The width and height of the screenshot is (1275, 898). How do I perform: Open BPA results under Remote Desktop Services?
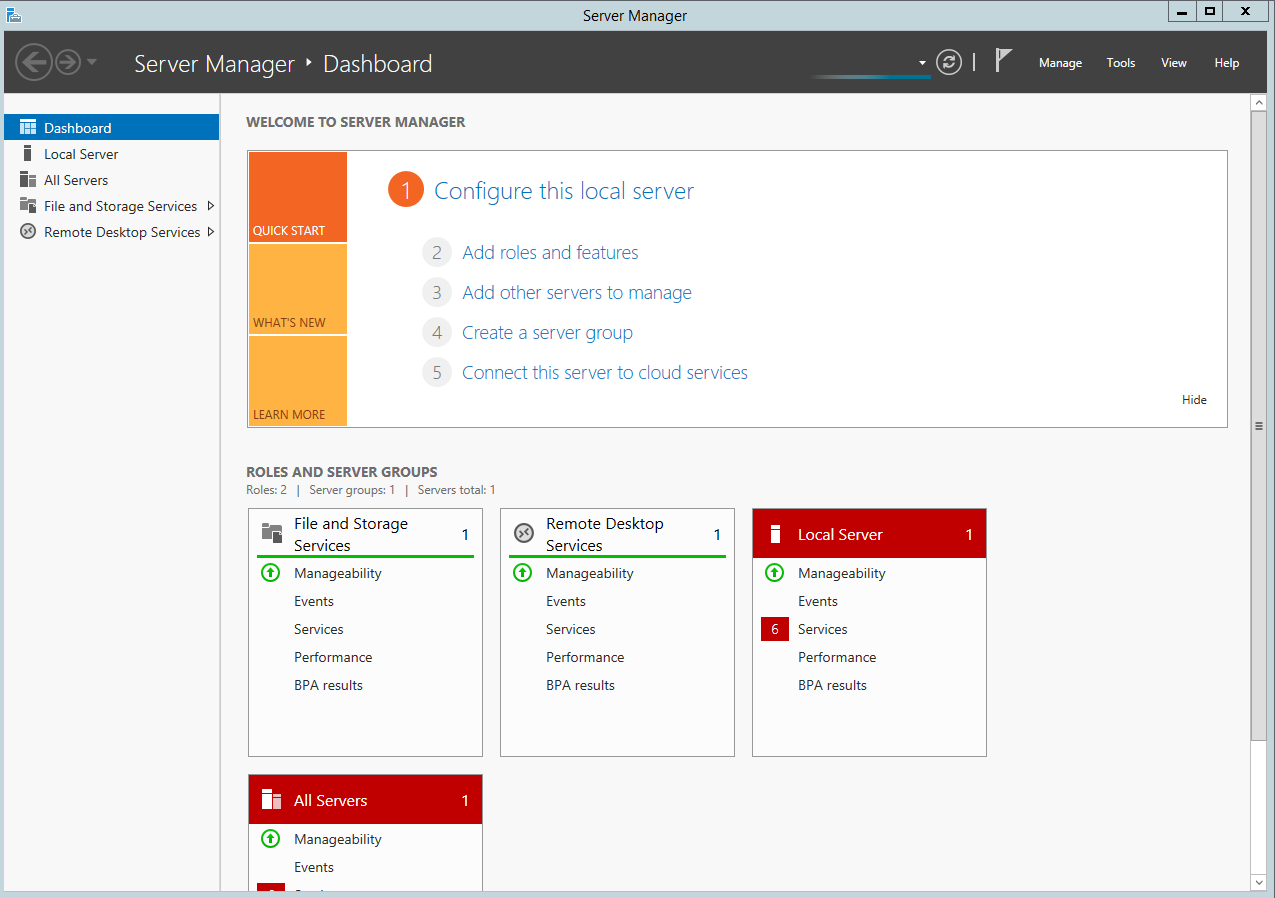[x=580, y=685]
